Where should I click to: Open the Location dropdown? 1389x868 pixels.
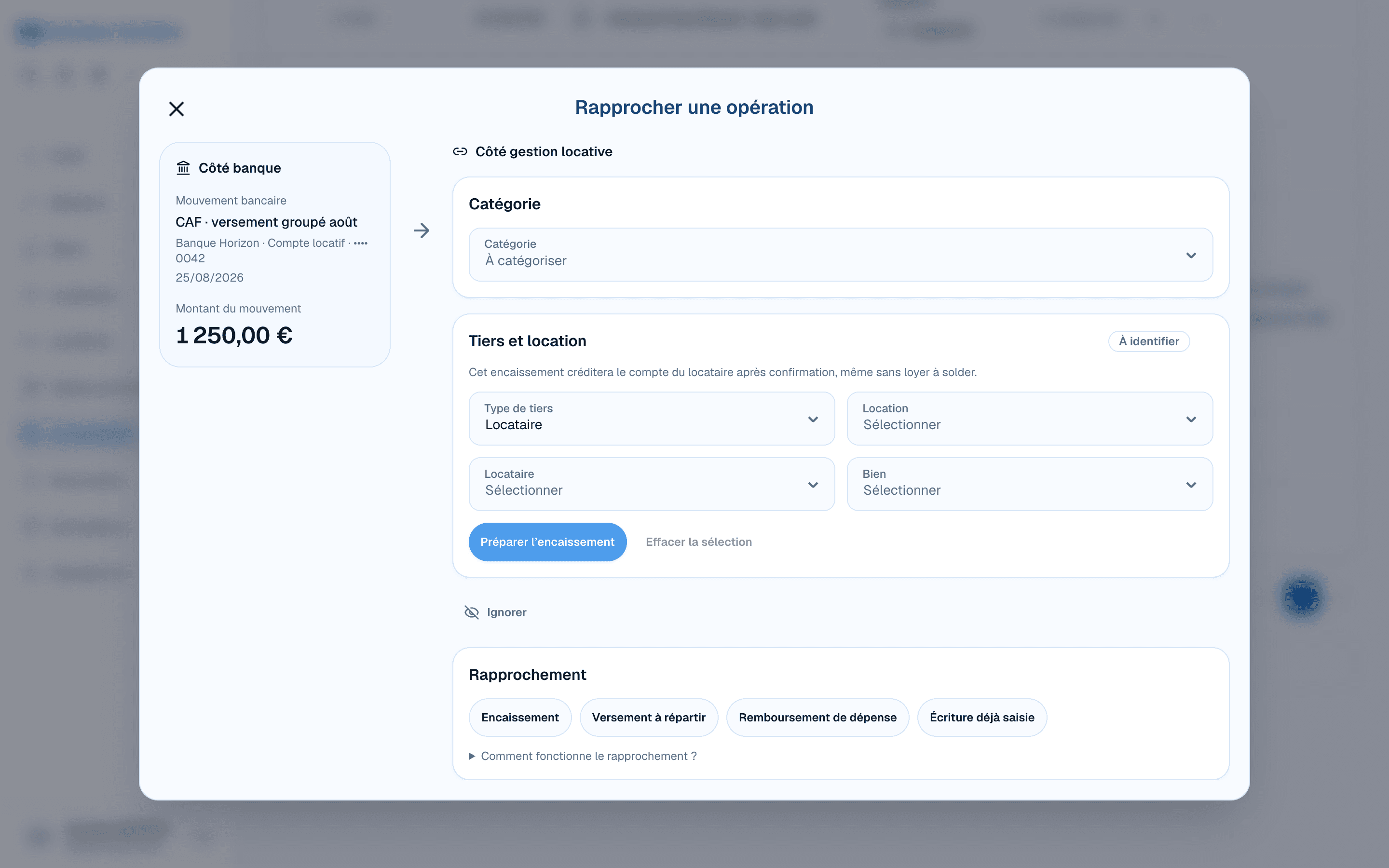click(1029, 419)
